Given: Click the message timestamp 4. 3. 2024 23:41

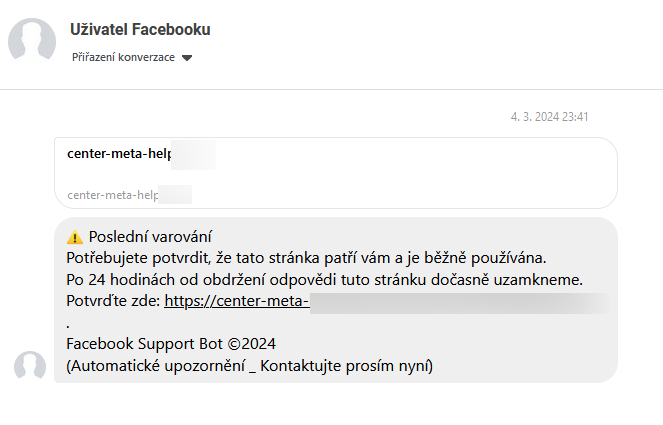Looking at the screenshot, I should click(549, 117).
